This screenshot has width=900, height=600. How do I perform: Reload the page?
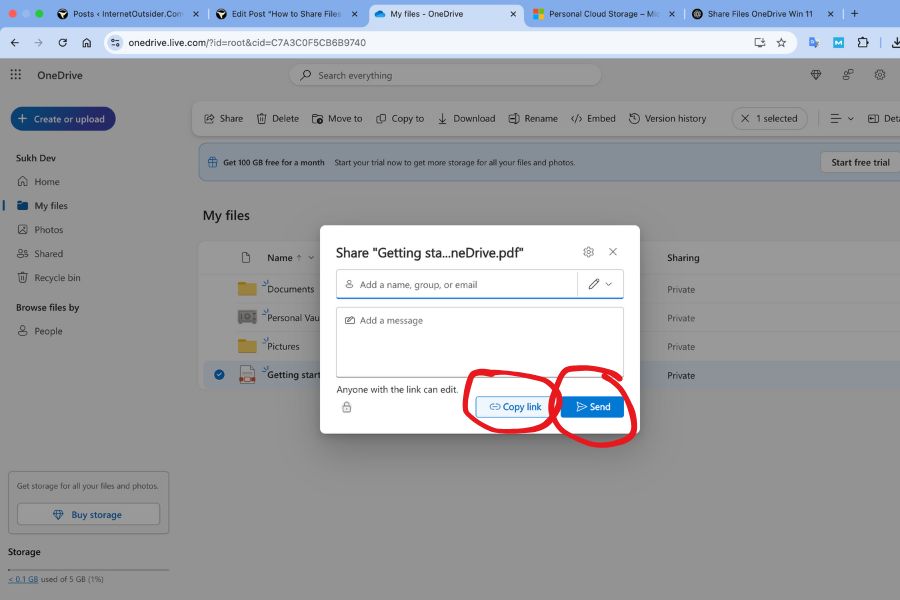pos(63,42)
